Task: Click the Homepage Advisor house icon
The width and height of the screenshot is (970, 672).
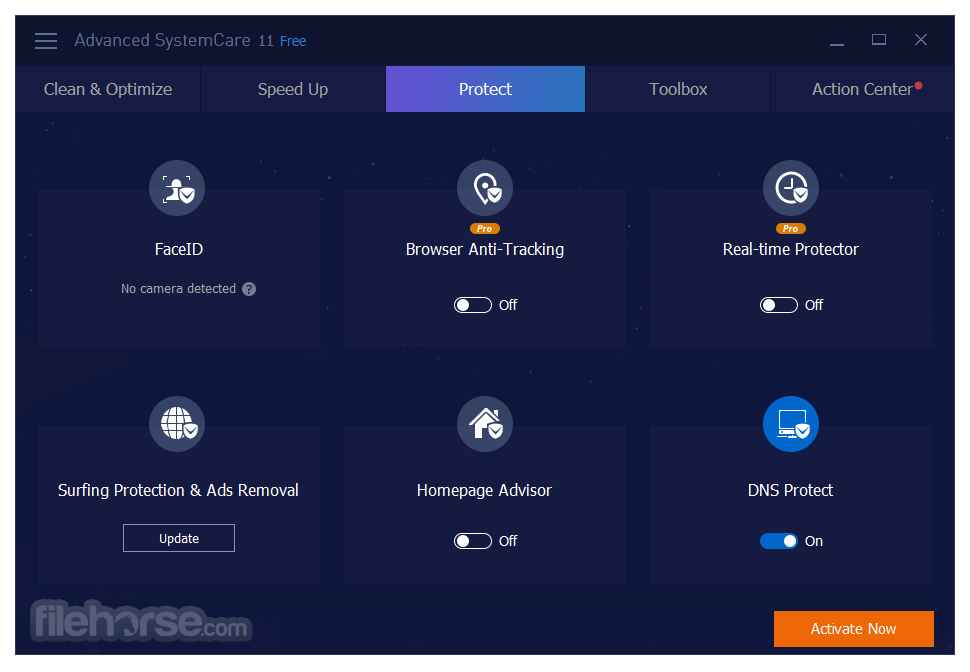Action: tap(485, 424)
